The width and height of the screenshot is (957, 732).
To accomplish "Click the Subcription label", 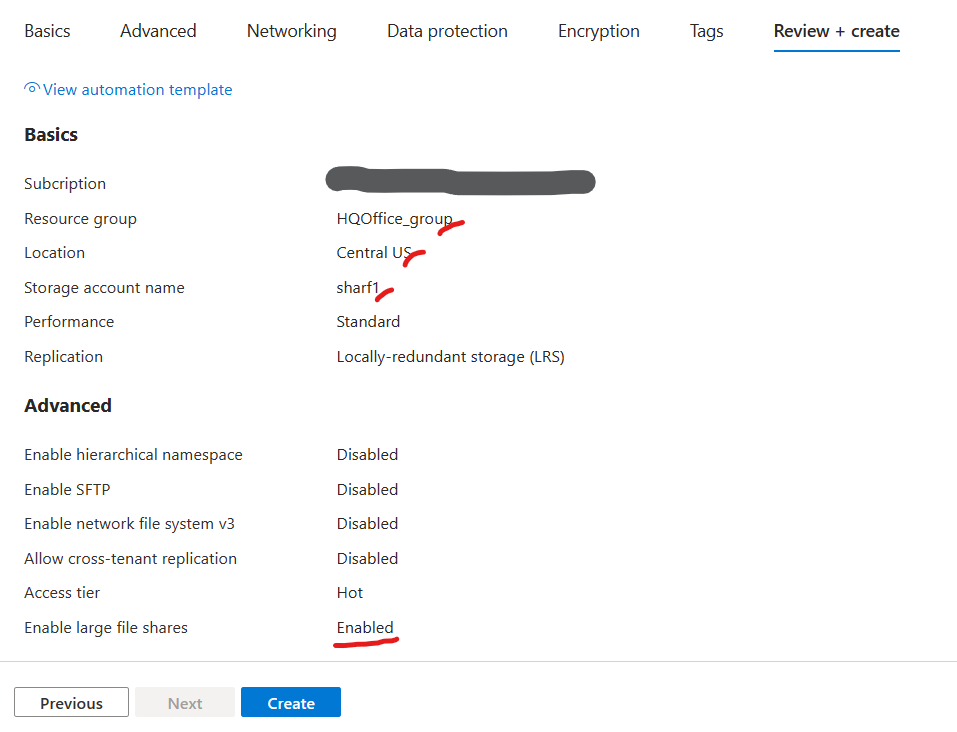I will point(65,184).
